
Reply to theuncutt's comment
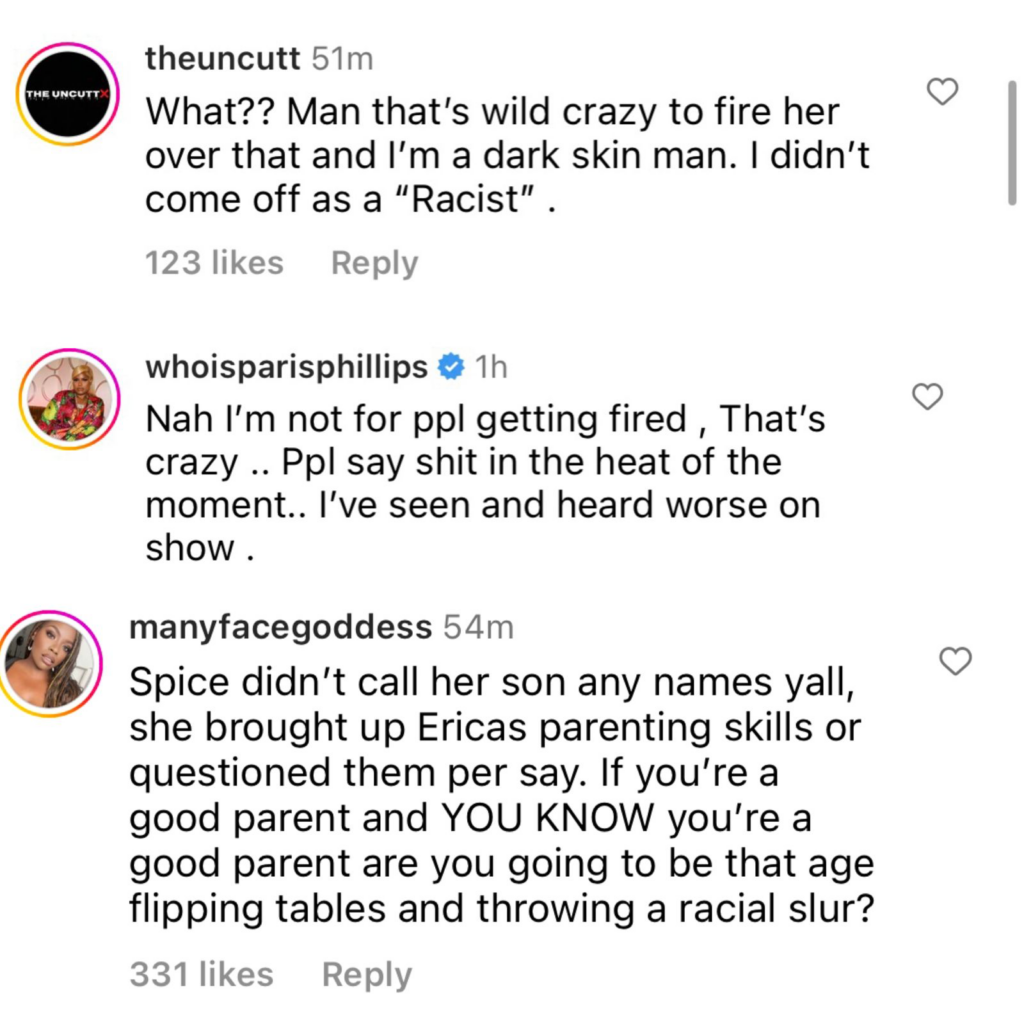[x=373, y=262]
